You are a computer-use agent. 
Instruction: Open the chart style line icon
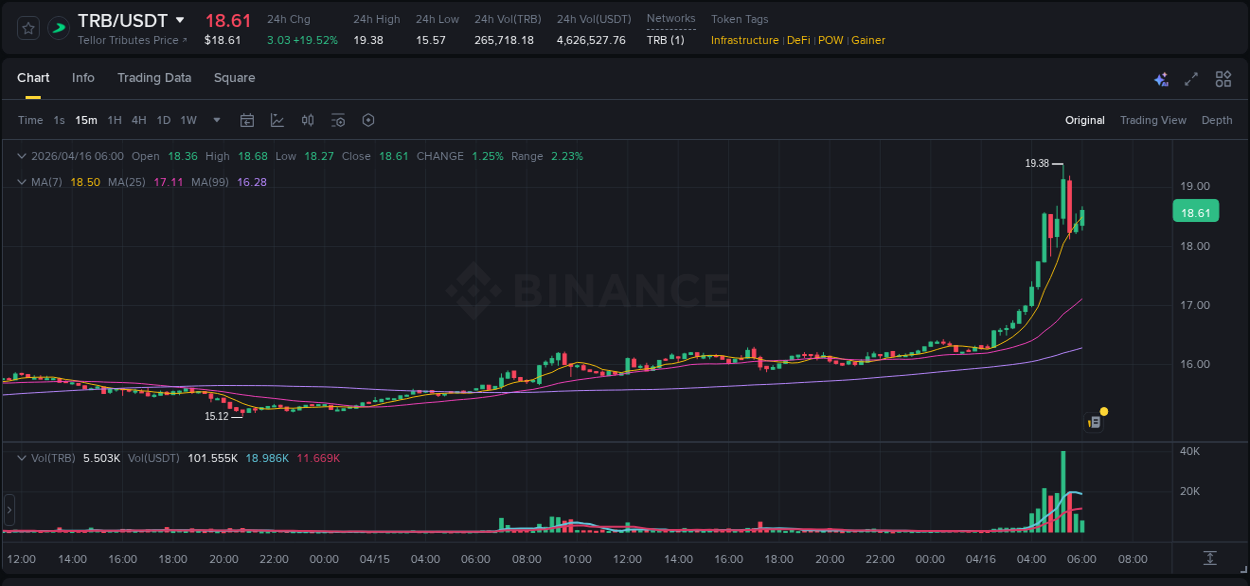[x=277, y=120]
